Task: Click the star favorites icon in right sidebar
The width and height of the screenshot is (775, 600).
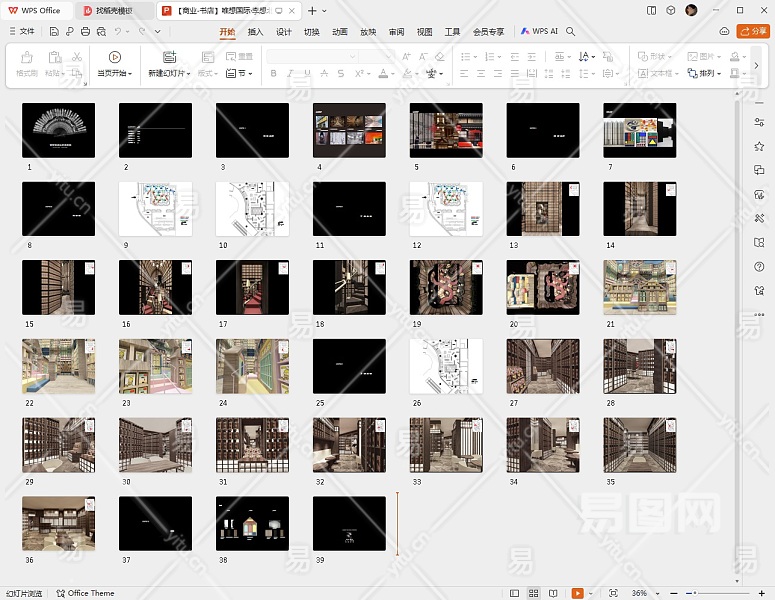Action: (759, 146)
